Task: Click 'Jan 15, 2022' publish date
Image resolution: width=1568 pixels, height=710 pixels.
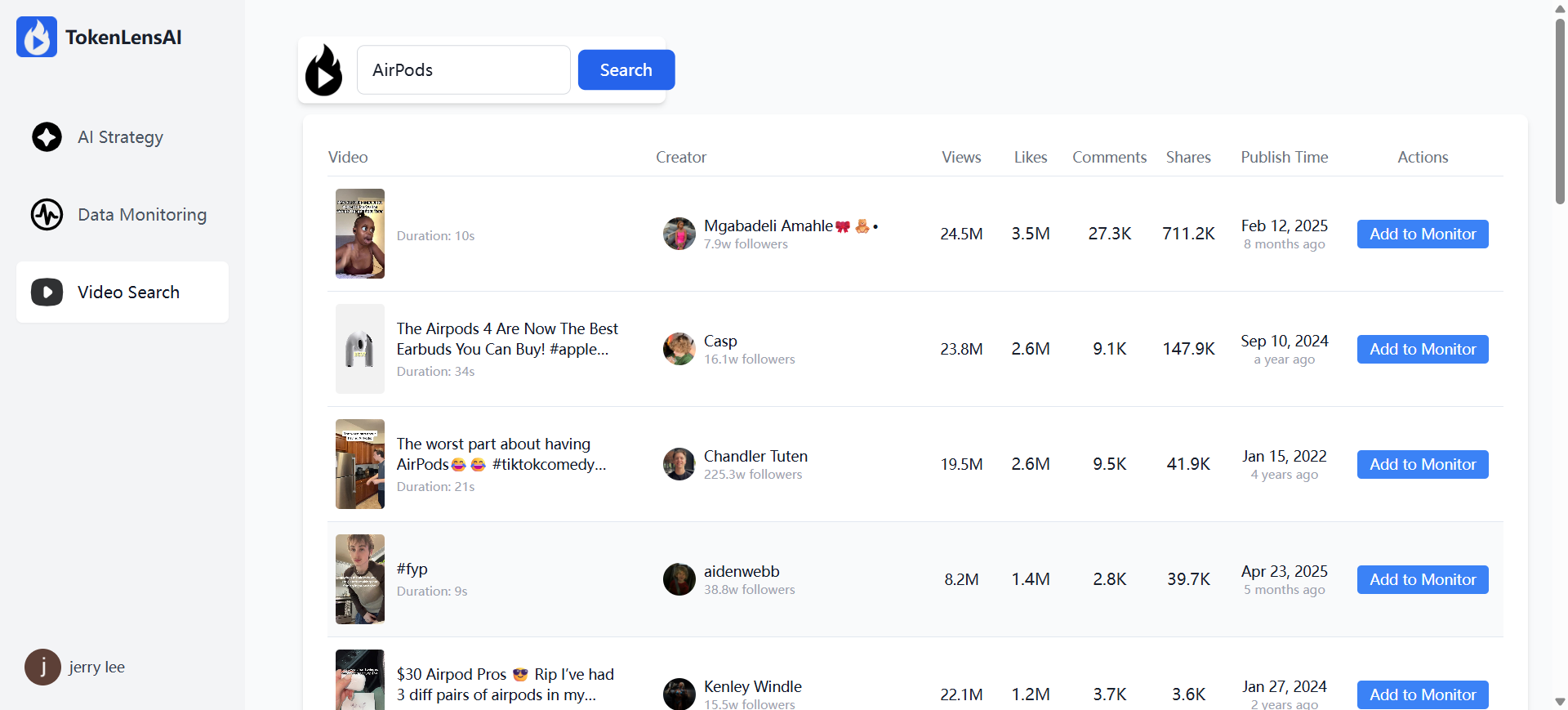Action: pyautogui.click(x=1285, y=456)
